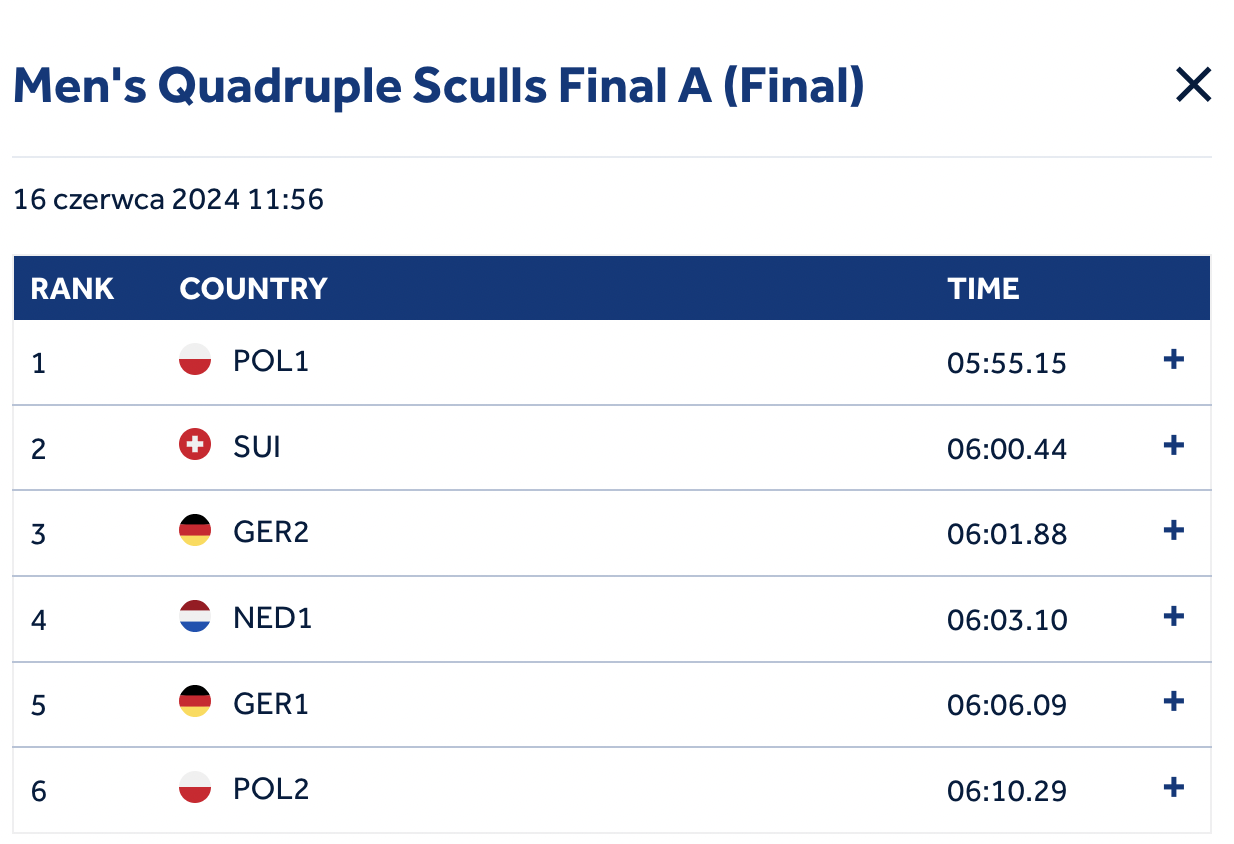Click the Poland flag icon beside POL1
1234x844 pixels.
(x=195, y=360)
